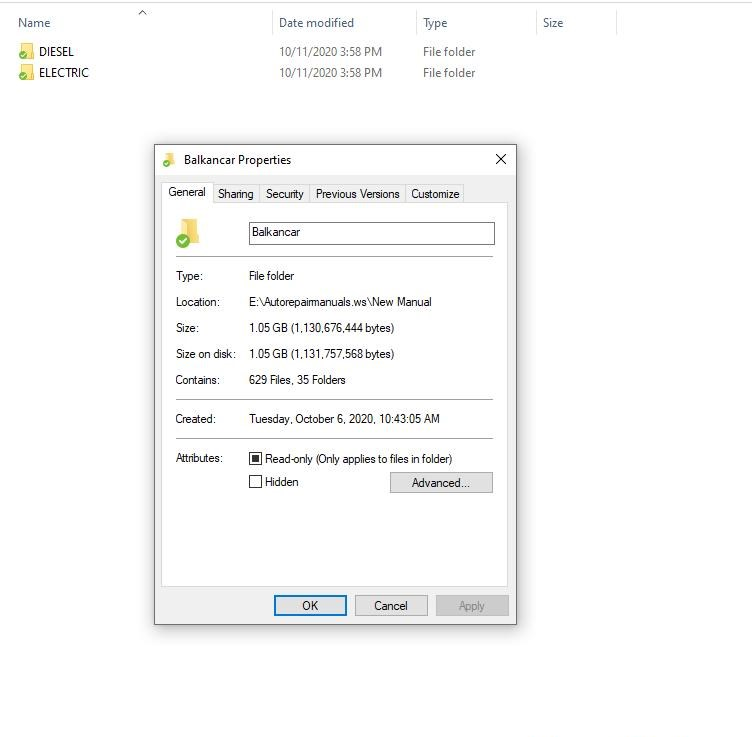Screen dimensions: 752x737
Task: Click the sort arrow above Name column
Action: [142, 13]
